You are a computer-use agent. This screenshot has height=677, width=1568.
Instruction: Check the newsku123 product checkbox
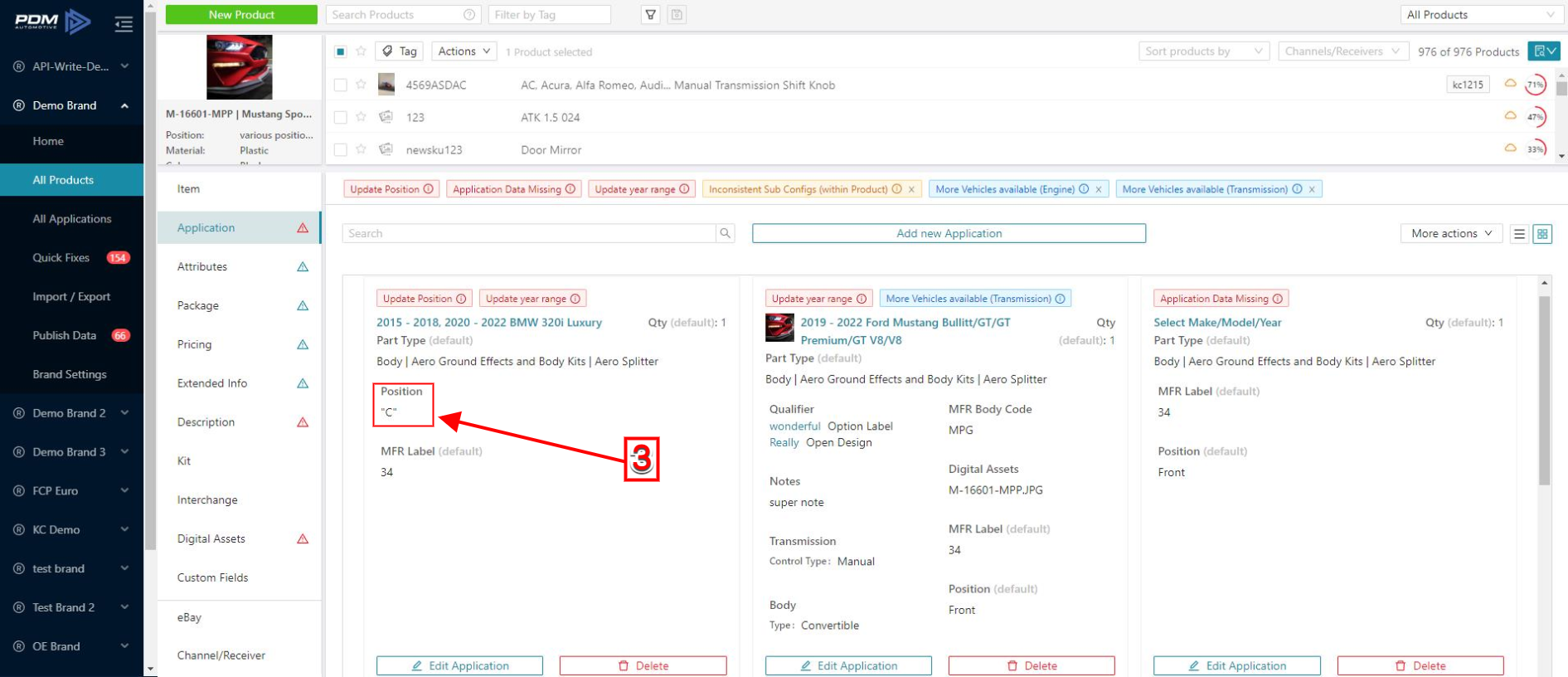(x=341, y=149)
